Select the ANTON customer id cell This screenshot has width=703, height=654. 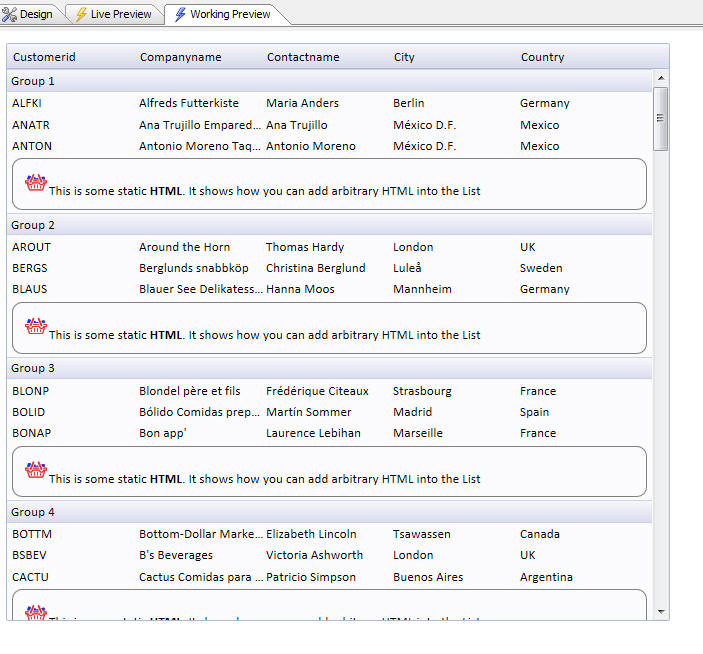[x=32, y=146]
